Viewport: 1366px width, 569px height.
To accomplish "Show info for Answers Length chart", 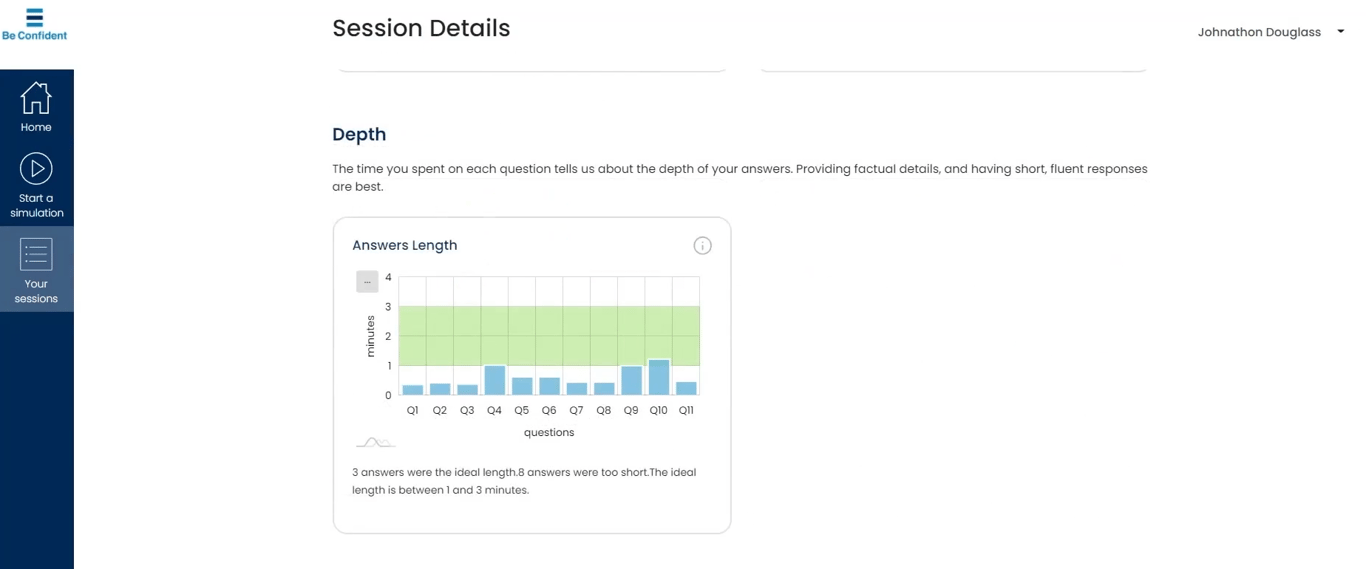I will [702, 246].
